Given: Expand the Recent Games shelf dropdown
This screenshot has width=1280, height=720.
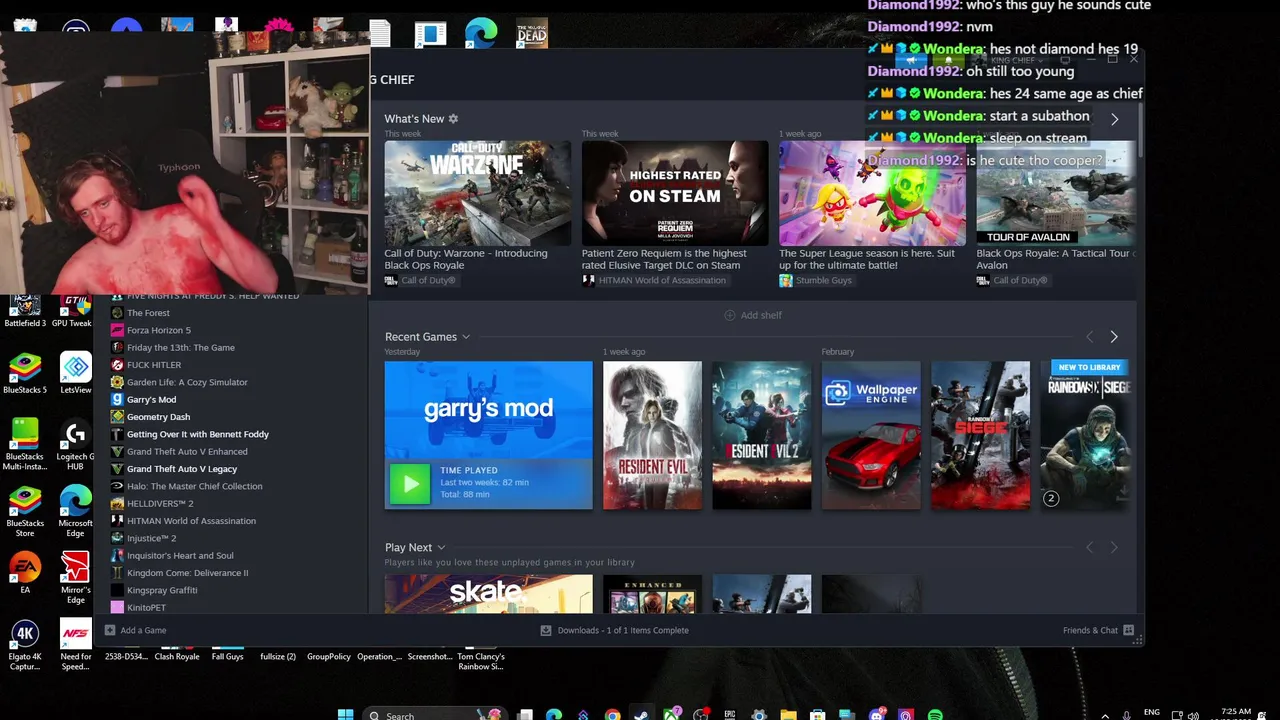Looking at the screenshot, I should click(466, 337).
